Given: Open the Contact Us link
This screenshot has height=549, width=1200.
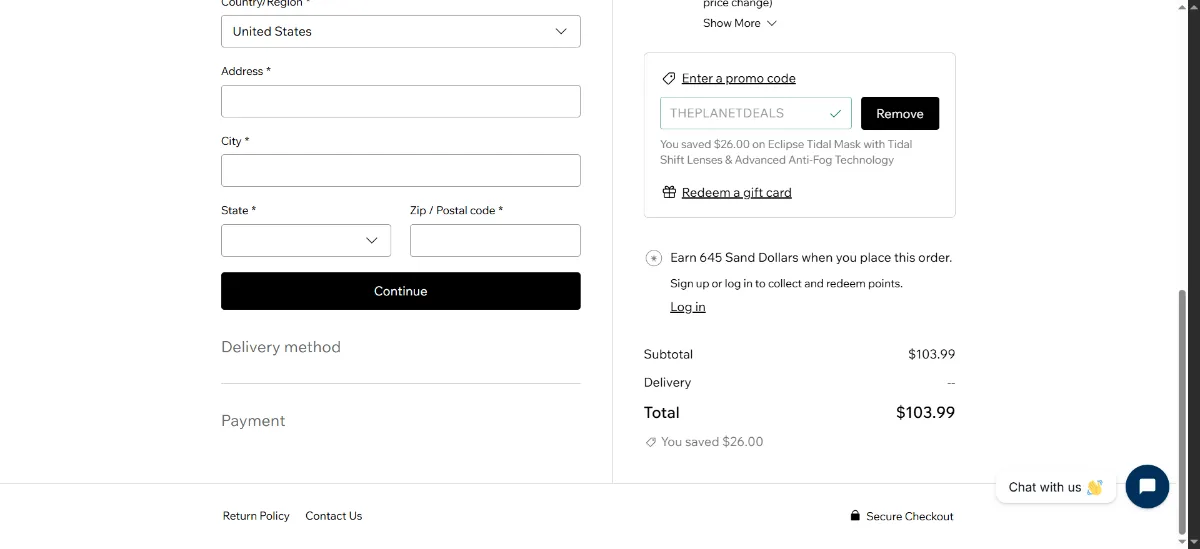Looking at the screenshot, I should [334, 516].
